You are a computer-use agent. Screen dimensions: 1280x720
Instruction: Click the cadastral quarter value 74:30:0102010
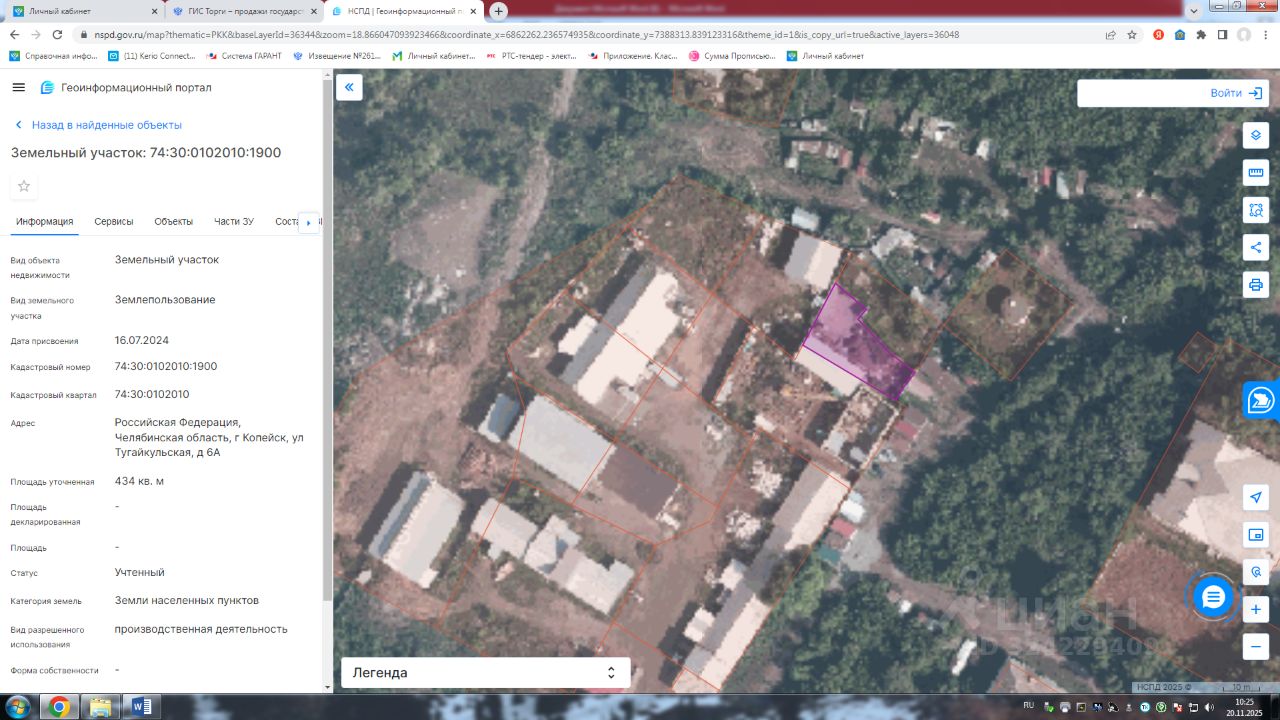(152, 394)
